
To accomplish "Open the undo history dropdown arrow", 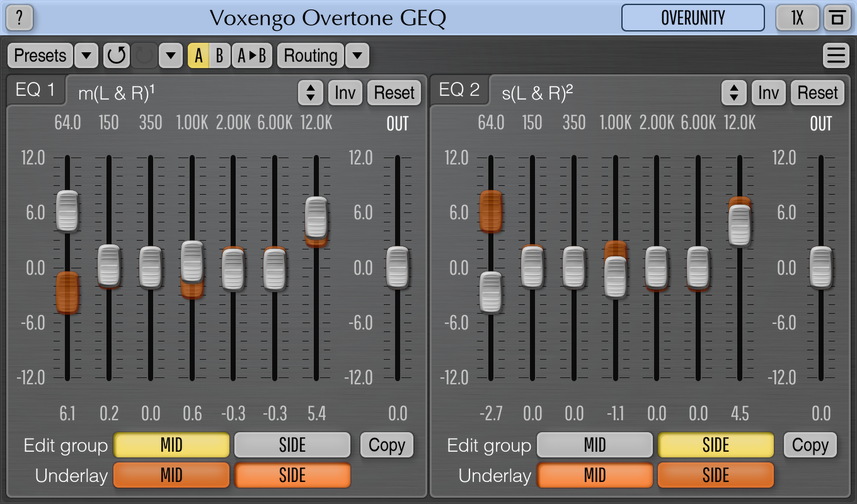I will click(171, 56).
